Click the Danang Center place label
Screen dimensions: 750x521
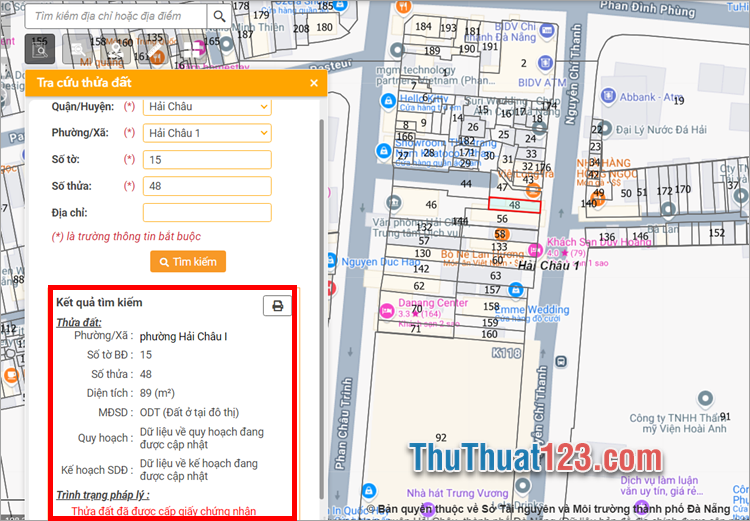point(433,303)
